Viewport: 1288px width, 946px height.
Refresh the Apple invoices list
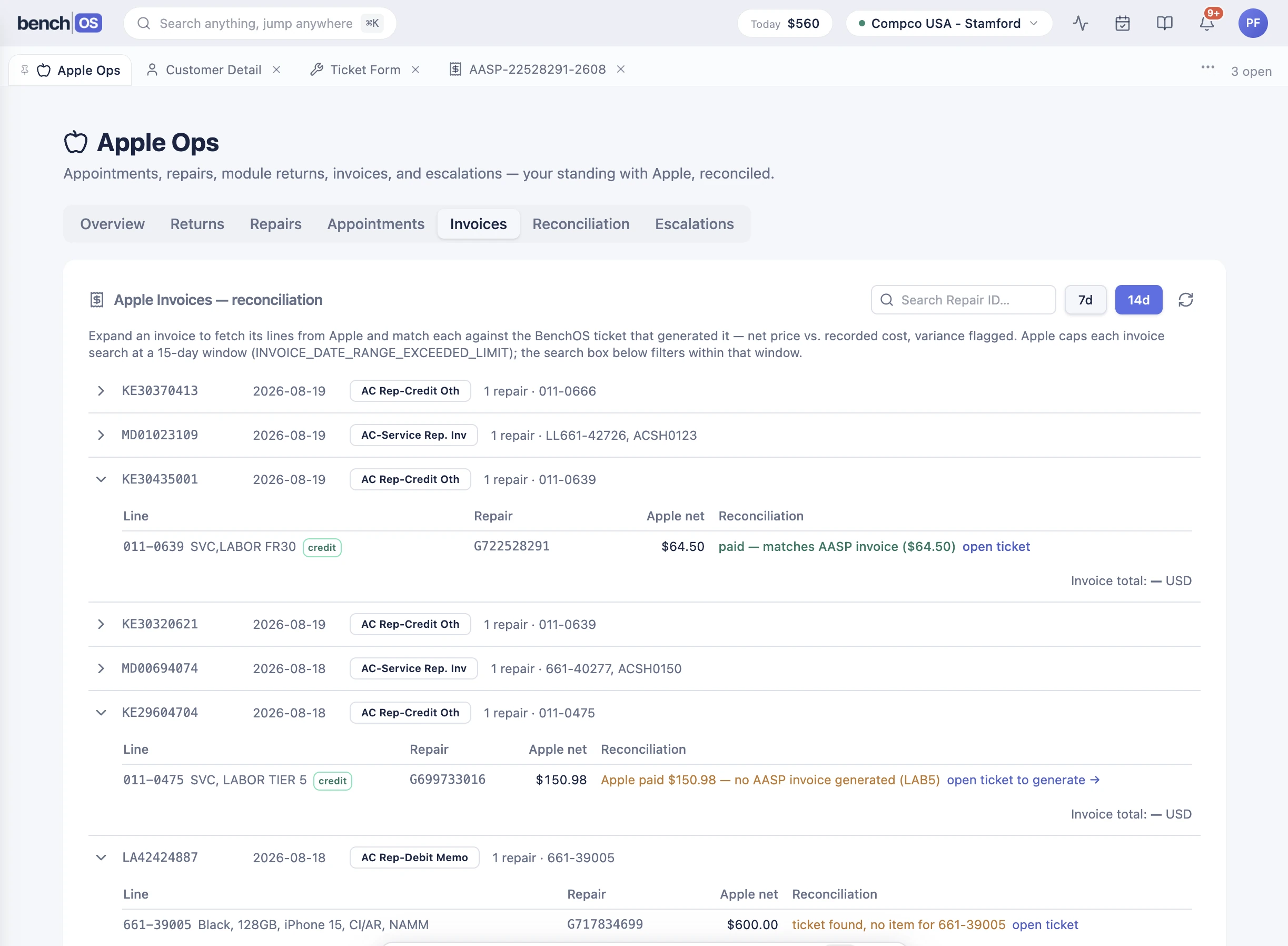click(x=1185, y=300)
